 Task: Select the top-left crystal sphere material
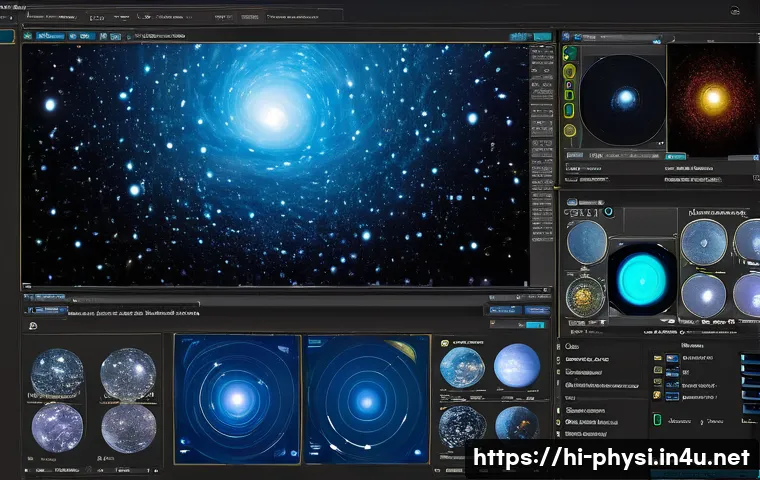58,372
